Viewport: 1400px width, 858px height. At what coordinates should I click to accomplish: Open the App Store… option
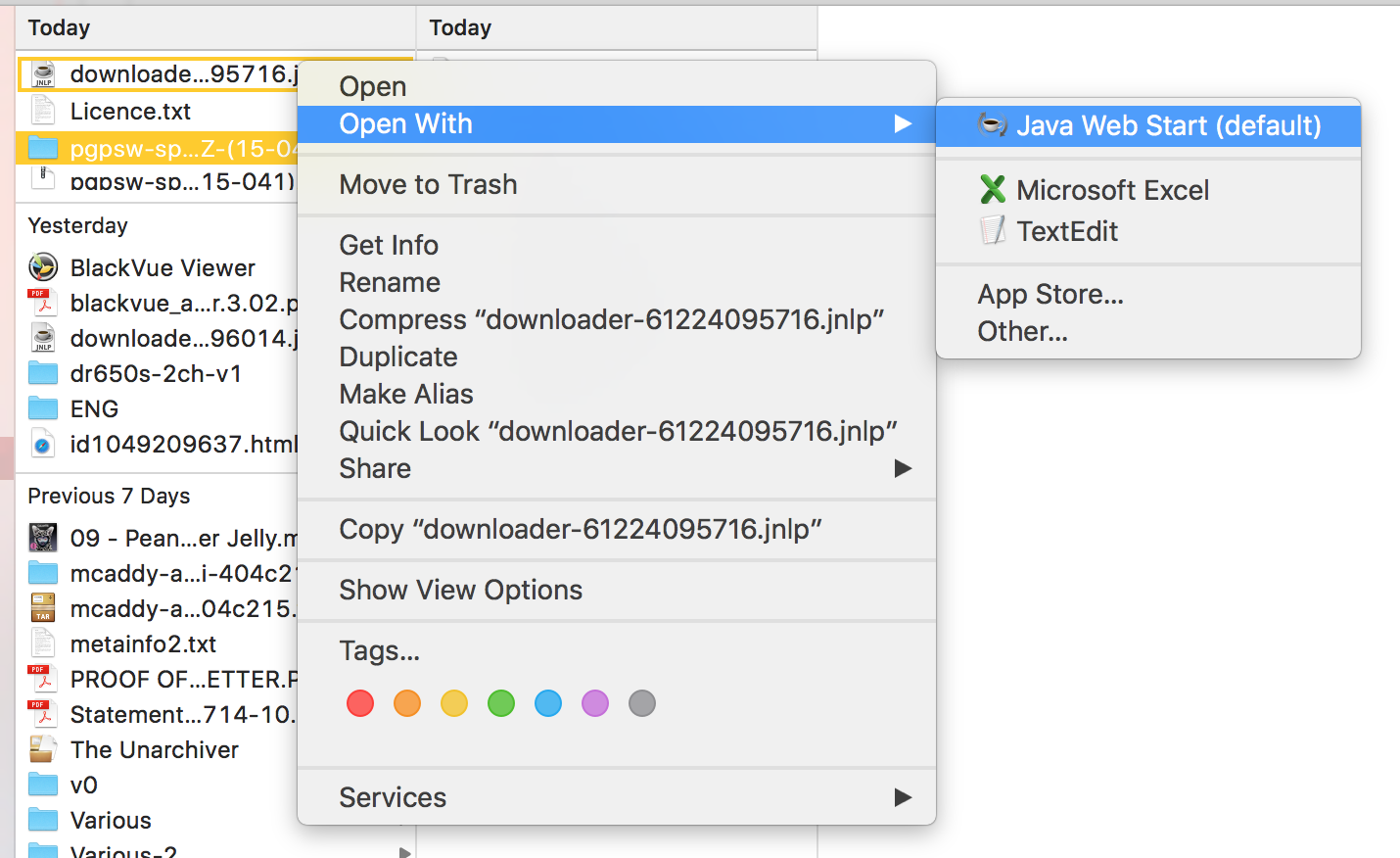coord(1050,295)
